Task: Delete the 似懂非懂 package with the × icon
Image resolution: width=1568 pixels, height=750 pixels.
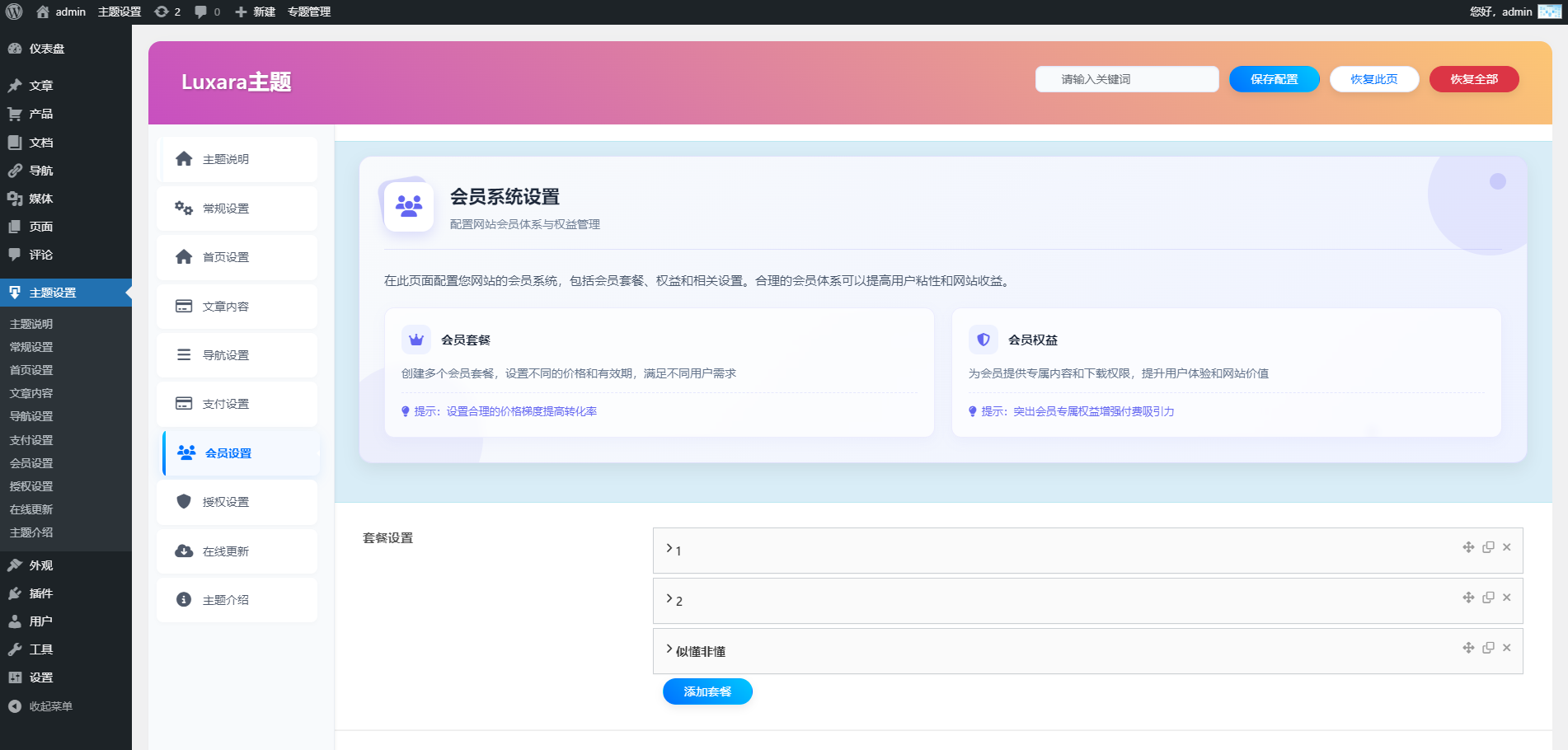Action: click(x=1507, y=648)
